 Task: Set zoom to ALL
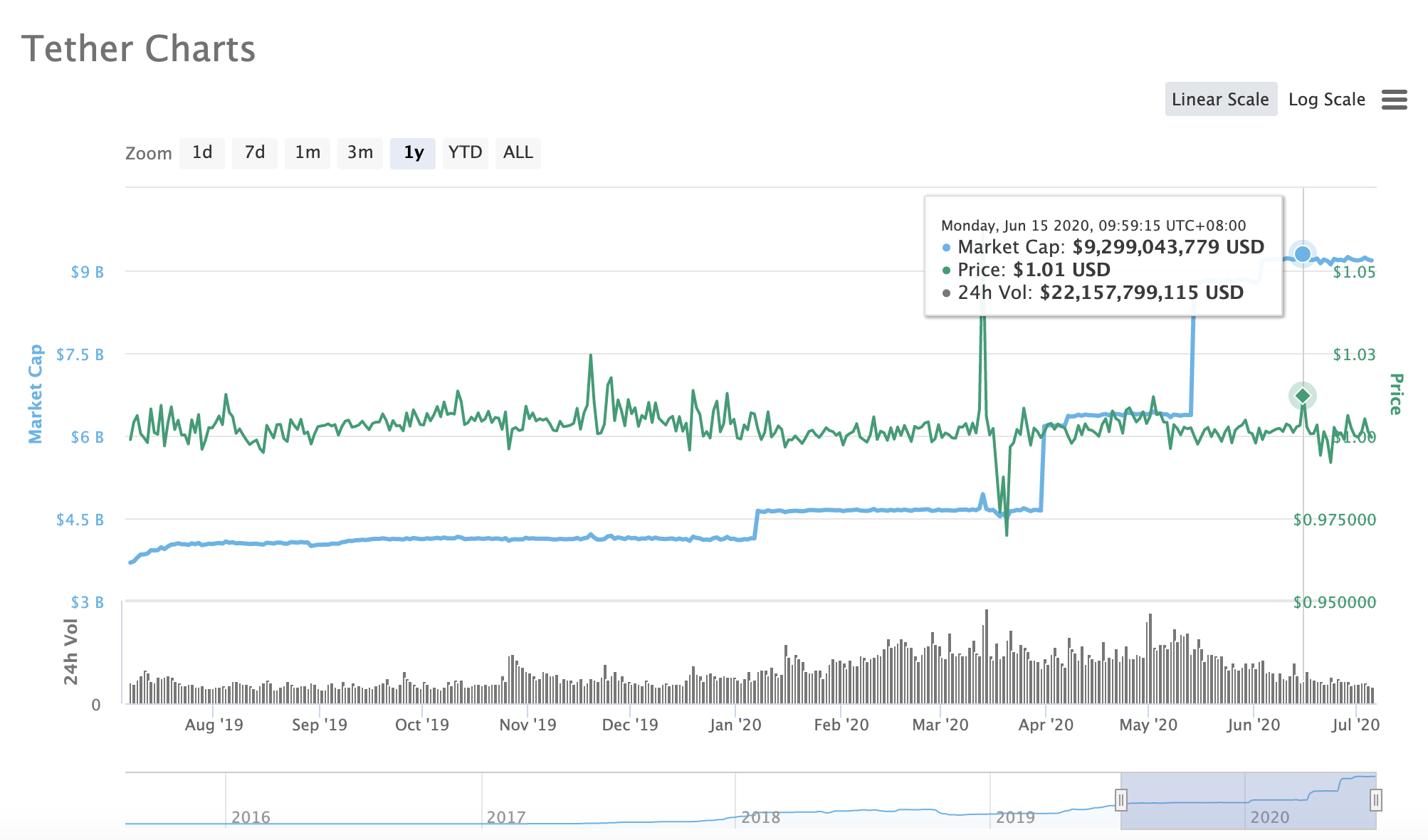(518, 153)
